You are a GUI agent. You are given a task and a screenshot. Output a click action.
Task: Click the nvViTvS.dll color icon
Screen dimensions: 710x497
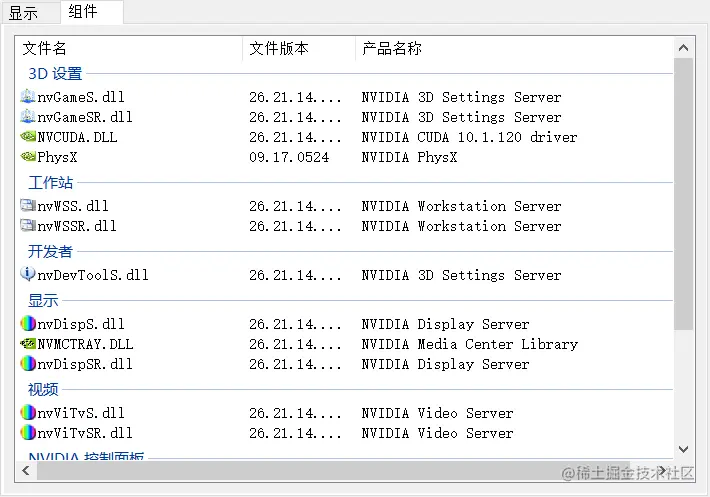click(x=28, y=412)
